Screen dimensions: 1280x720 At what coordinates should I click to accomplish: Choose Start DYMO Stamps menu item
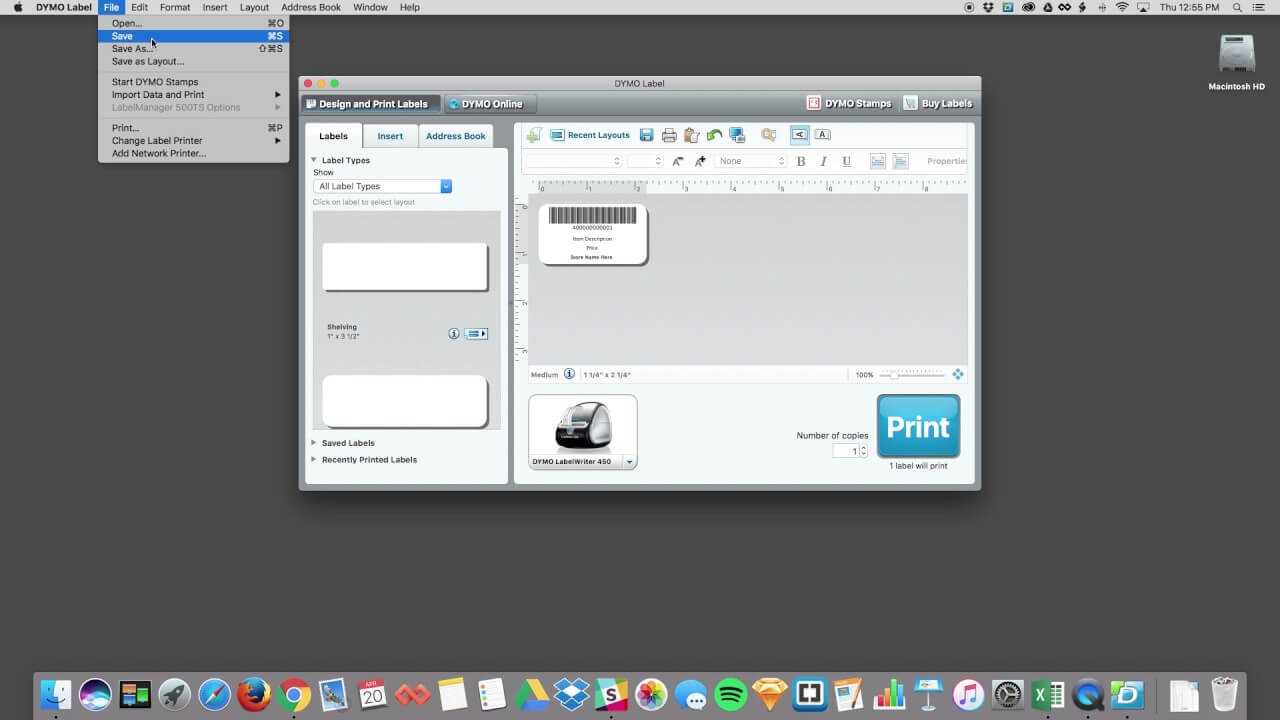[193, 82]
